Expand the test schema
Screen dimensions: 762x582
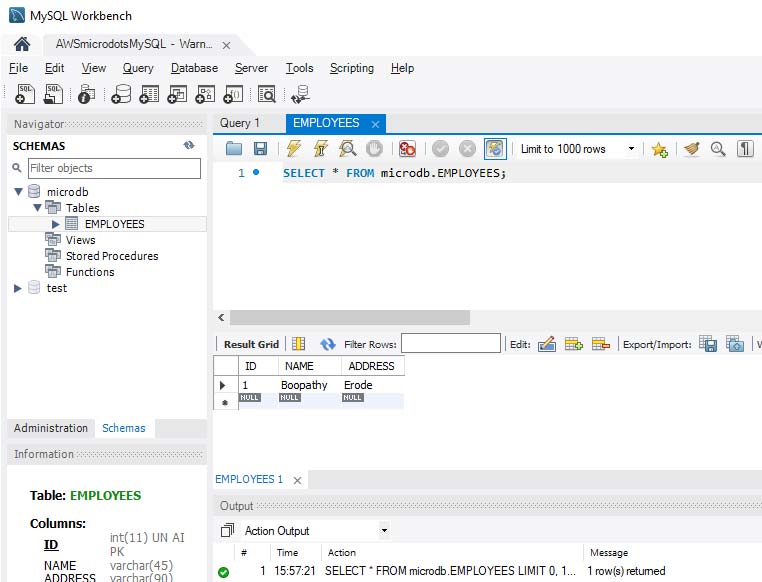point(18,288)
